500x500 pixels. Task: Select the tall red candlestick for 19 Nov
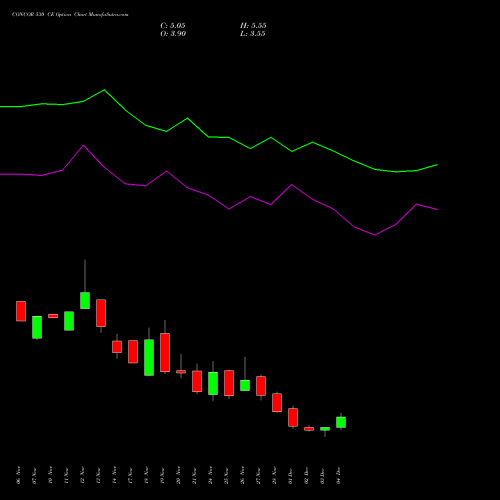[x=165, y=352]
